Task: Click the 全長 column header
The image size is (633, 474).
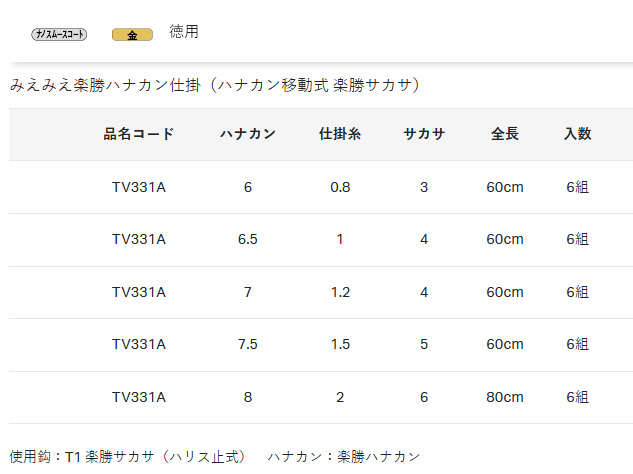Action: [505, 134]
